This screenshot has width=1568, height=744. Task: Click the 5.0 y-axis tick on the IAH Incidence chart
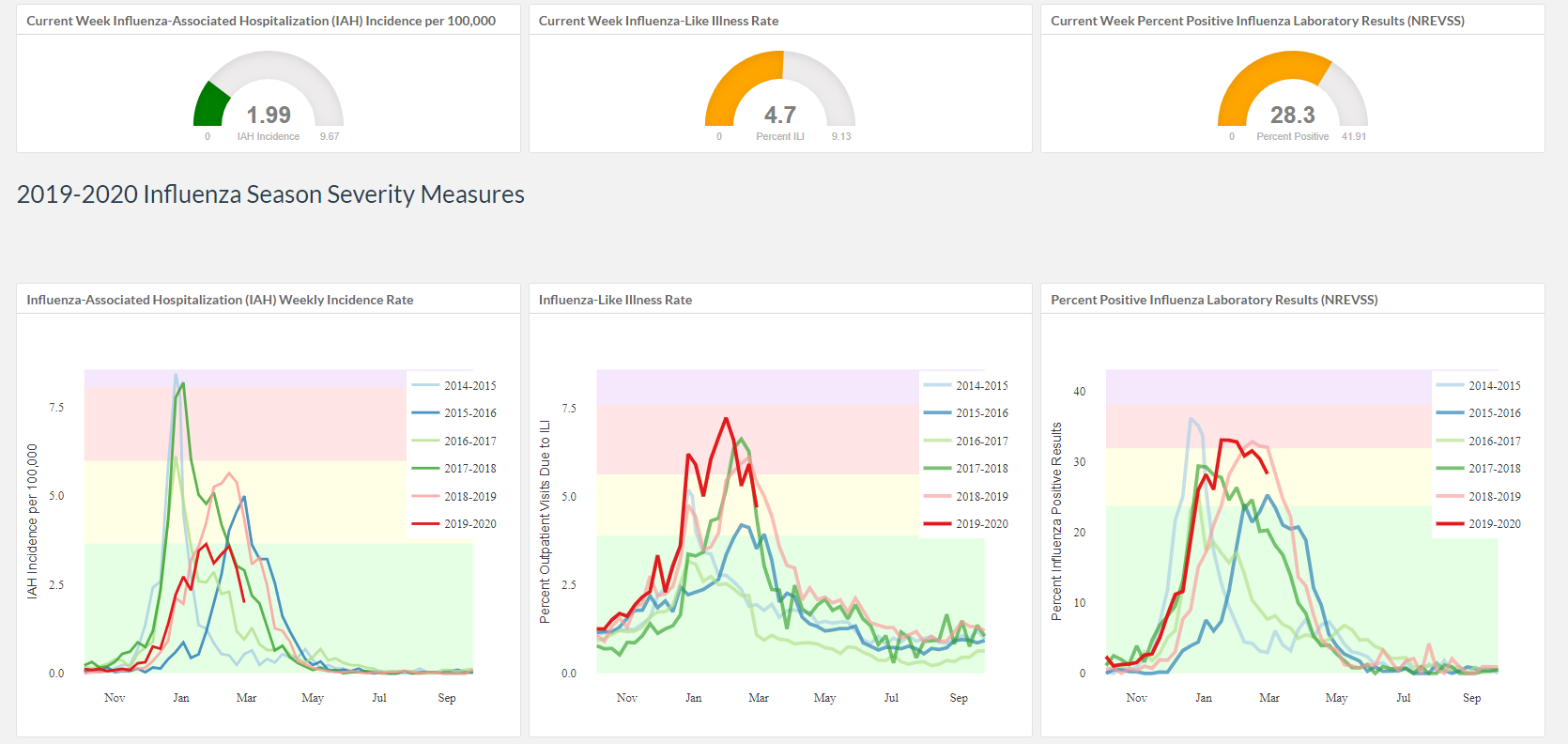coord(56,496)
